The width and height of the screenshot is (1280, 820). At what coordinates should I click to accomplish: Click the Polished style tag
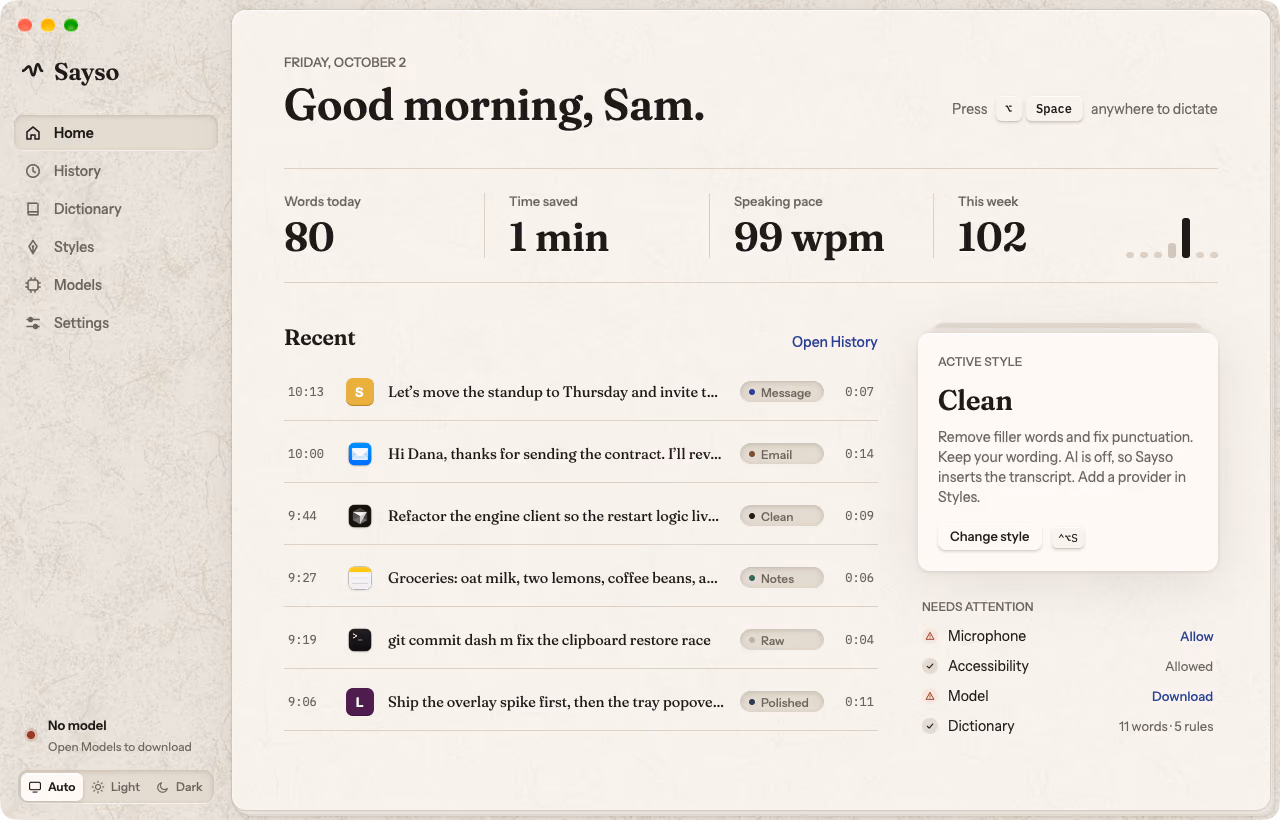click(x=782, y=702)
